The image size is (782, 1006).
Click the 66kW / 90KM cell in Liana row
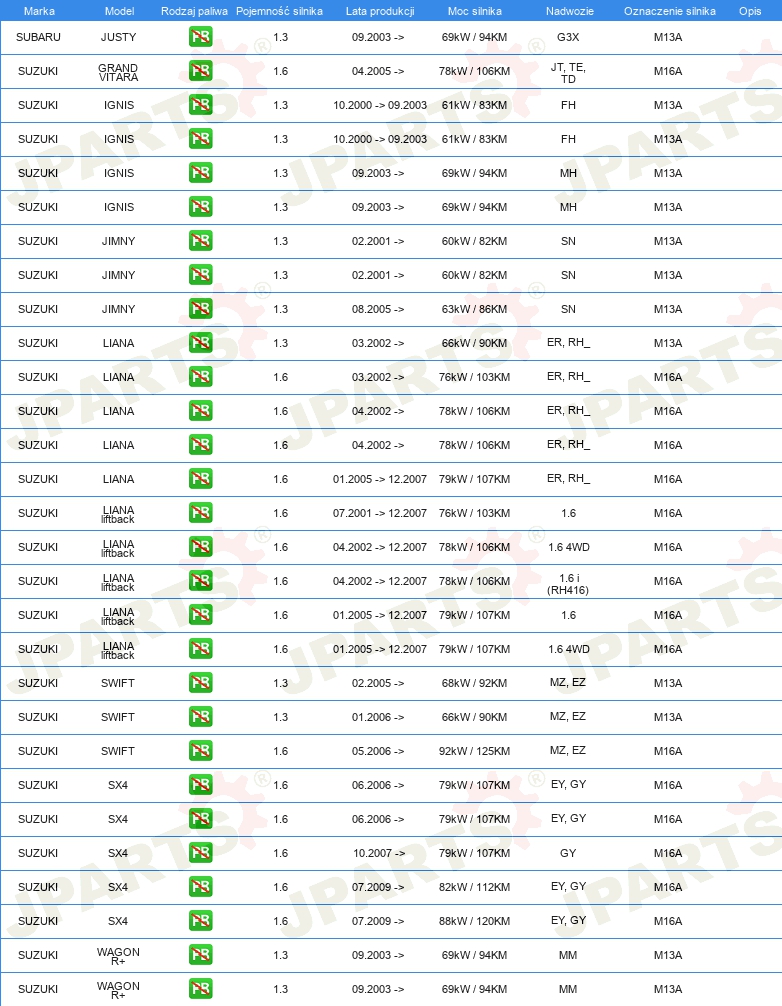coord(475,343)
